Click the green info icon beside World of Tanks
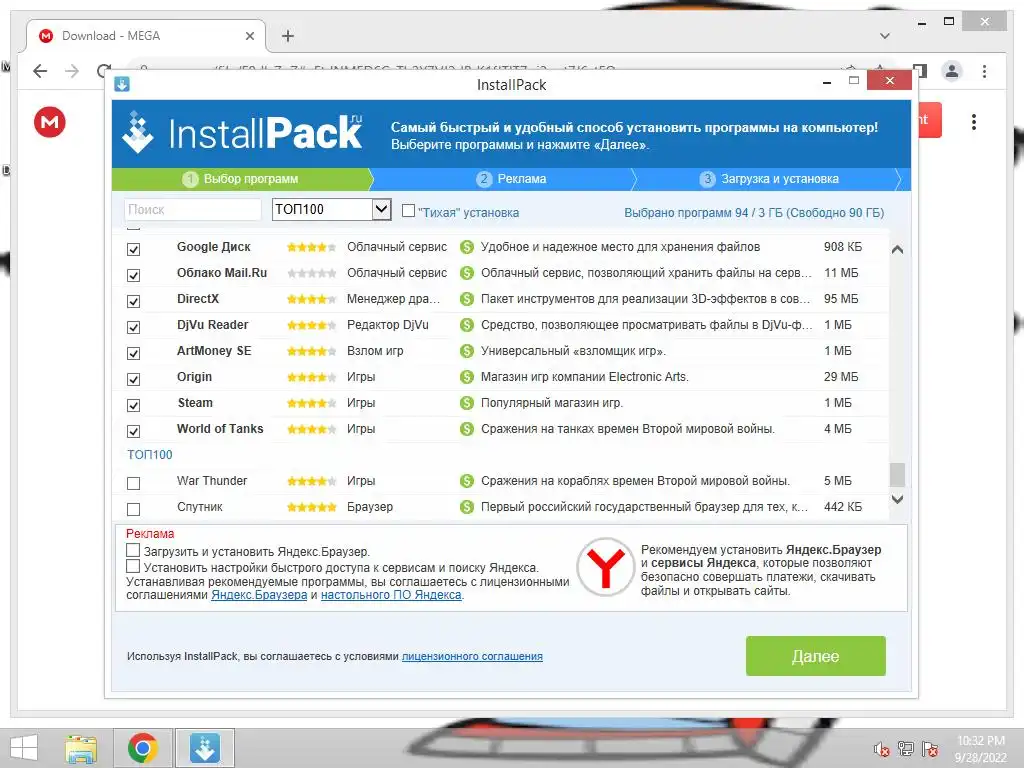The image size is (1024, 768). tap(466, 429)
